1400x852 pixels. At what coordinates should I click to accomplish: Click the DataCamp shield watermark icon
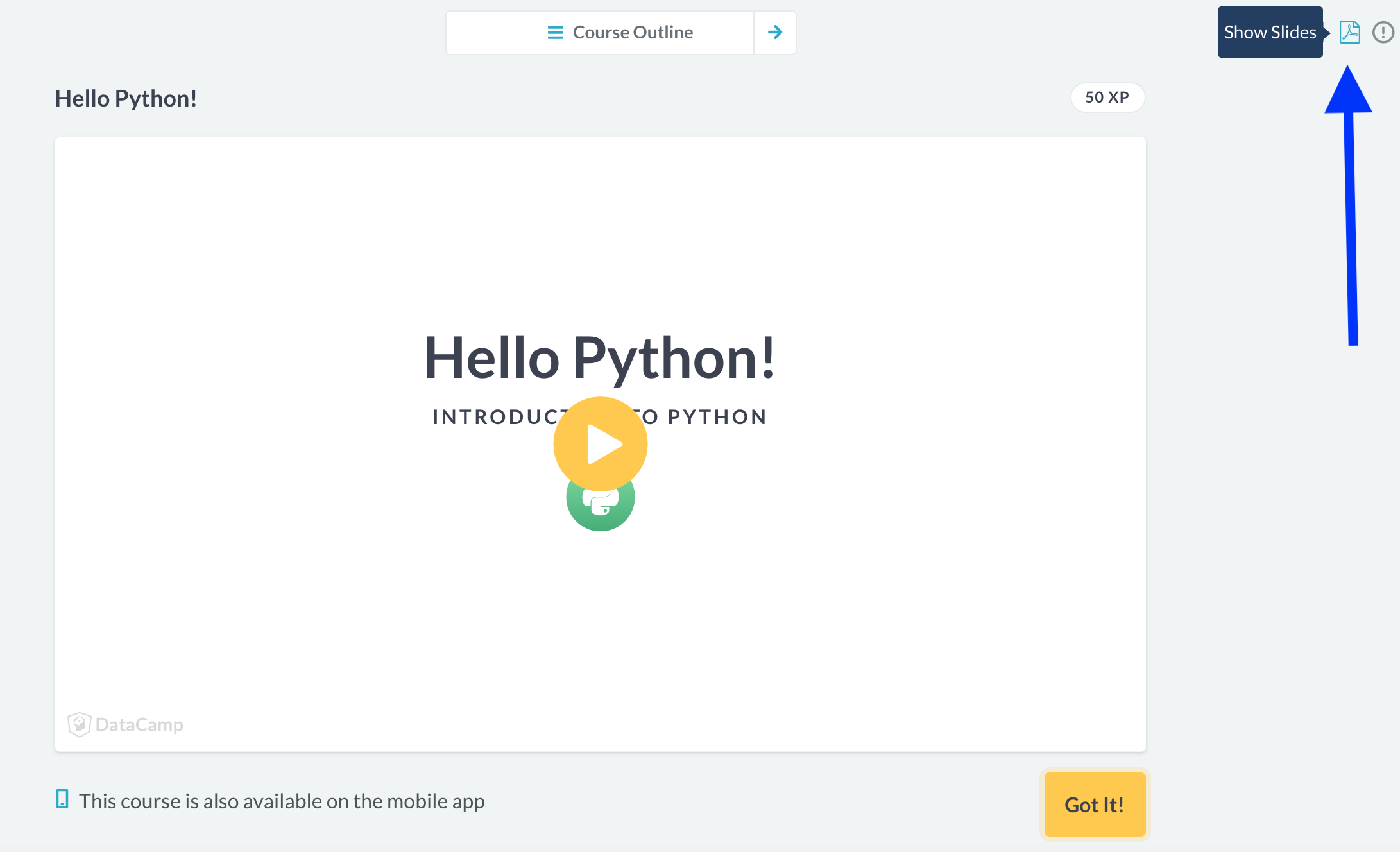click(x=79, y=724)
